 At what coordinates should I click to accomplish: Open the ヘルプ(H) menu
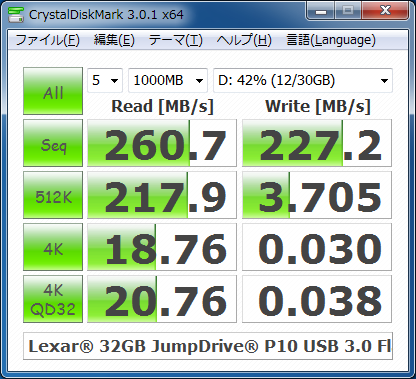pyautogui.click(x=244, y=40)
